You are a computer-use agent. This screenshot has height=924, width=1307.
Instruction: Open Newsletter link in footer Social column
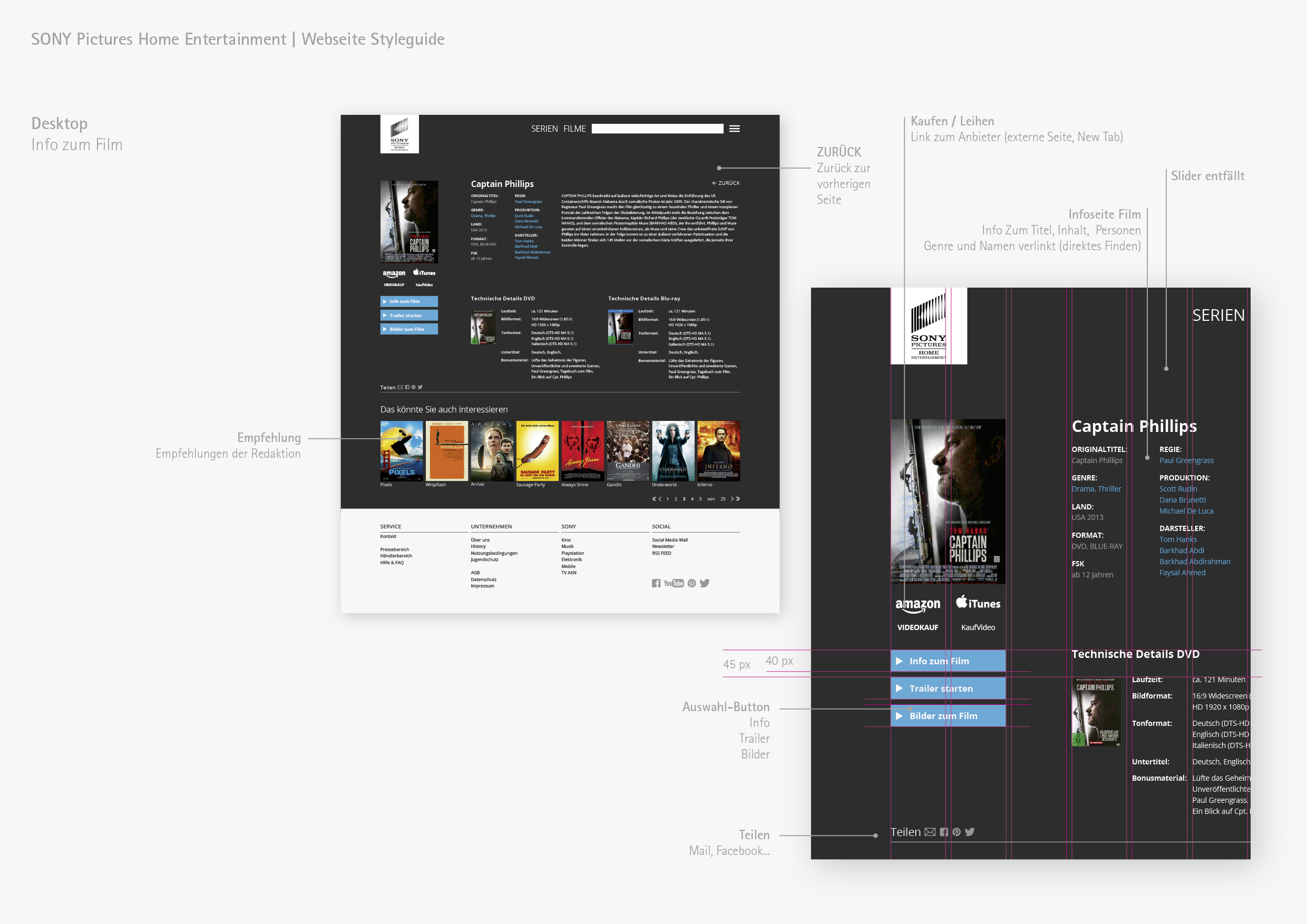tap(663, 546)
